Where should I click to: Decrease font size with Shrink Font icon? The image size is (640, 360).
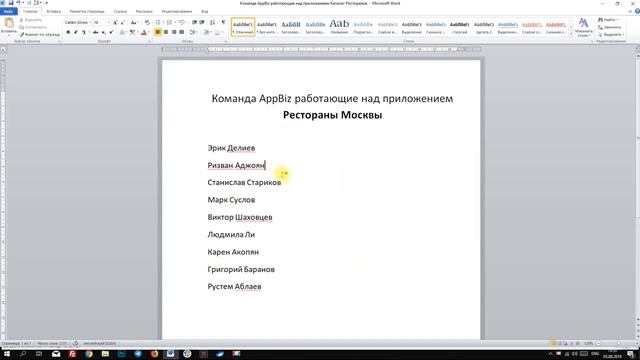pos(122,22)
